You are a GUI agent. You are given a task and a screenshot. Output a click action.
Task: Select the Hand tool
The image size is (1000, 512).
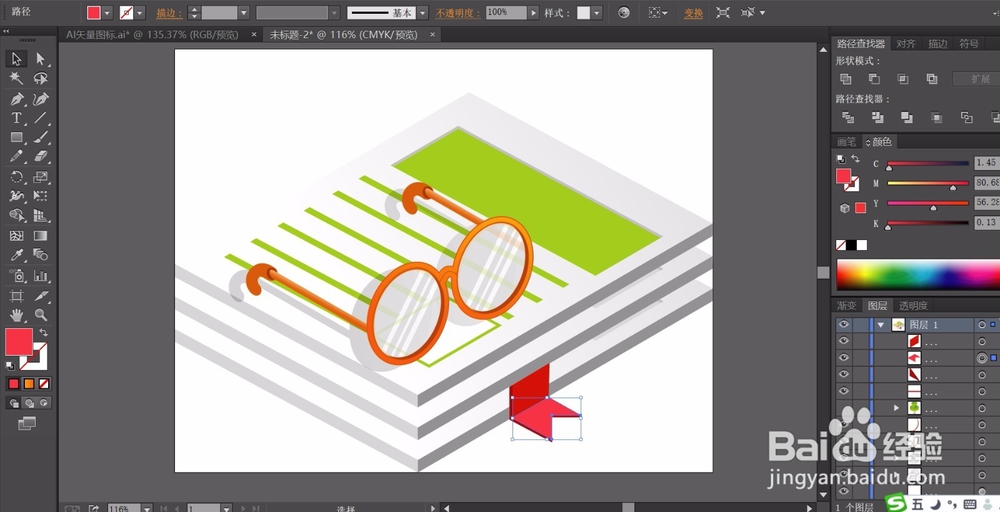pos(17,314)
